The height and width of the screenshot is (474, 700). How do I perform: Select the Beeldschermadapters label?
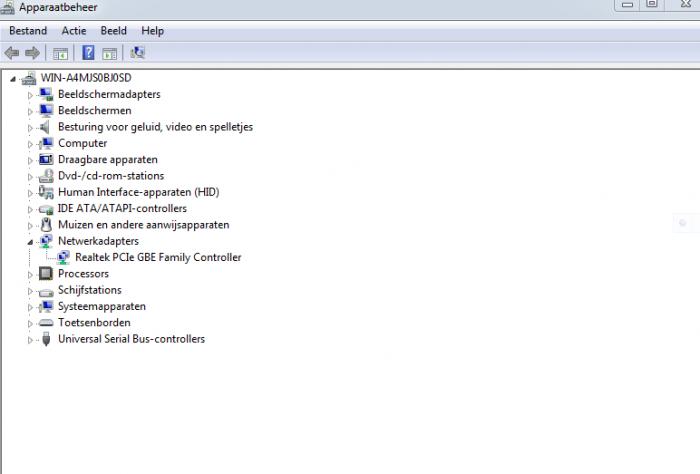click(109, 94)
